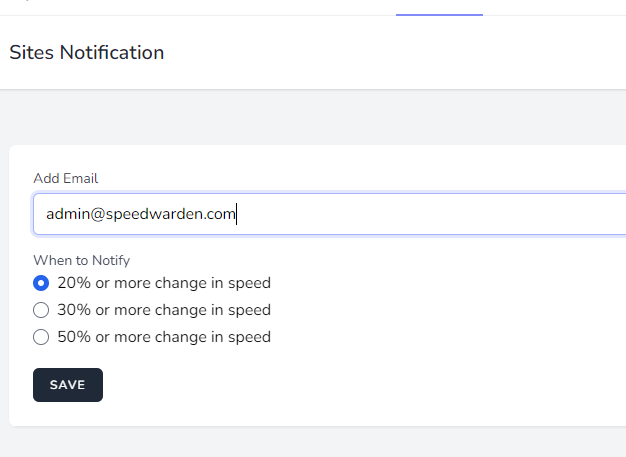
Task: Click the admin@speedwarden.com text in email field
Action: tap(140, 214)
